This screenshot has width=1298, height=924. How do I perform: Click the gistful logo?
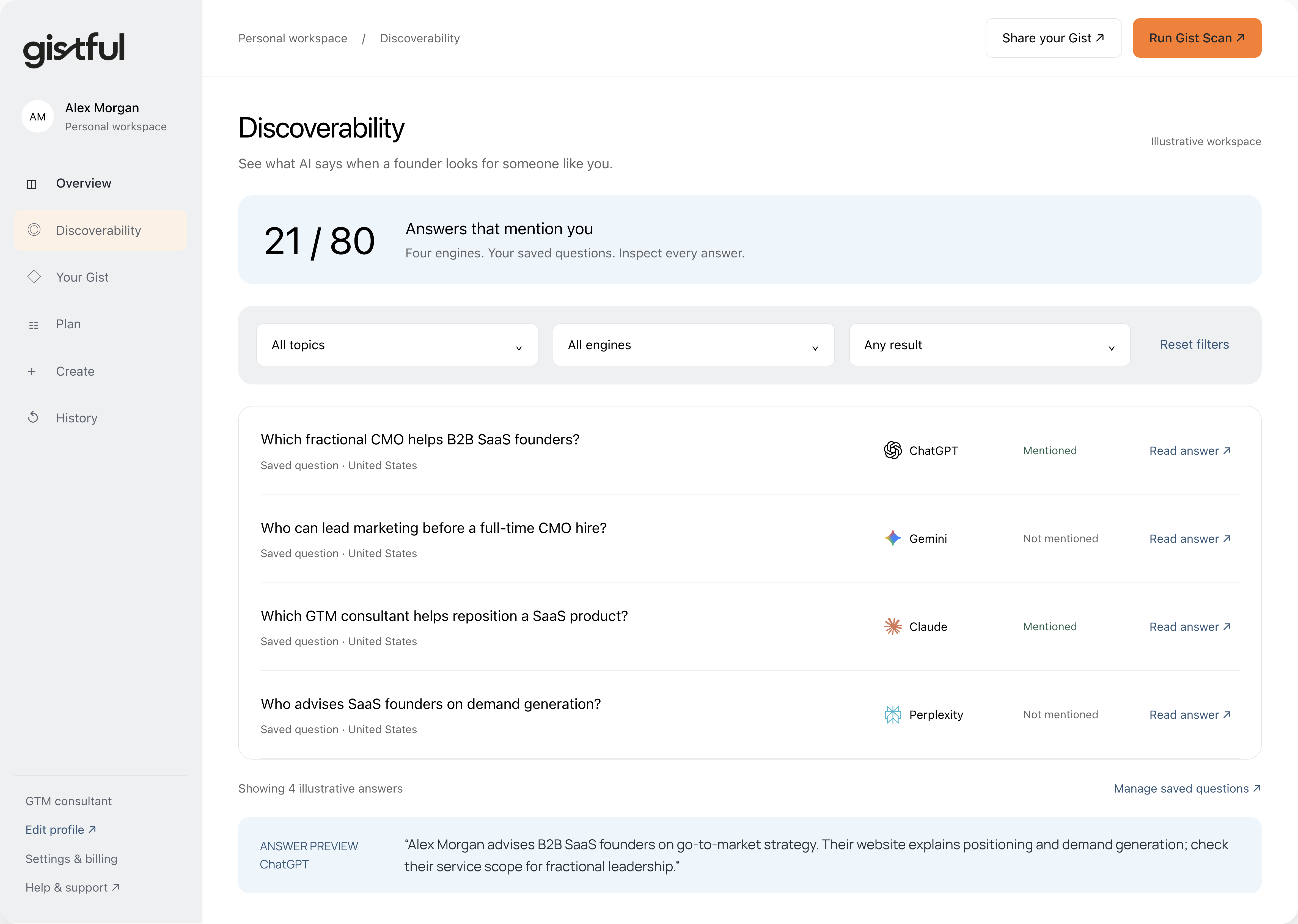pos(74,50)
